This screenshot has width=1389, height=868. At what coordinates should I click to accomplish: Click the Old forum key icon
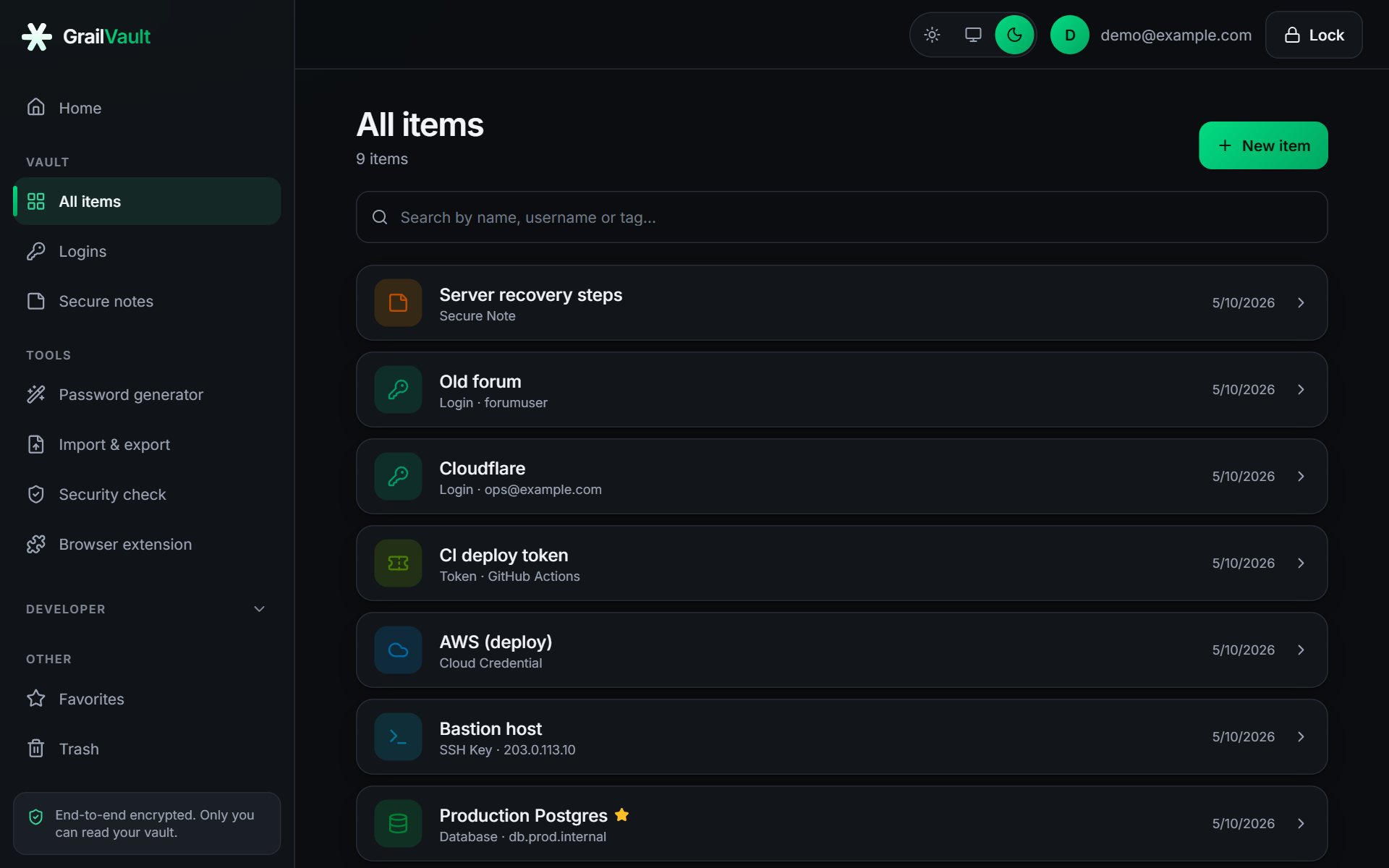[x=398, y=389]
